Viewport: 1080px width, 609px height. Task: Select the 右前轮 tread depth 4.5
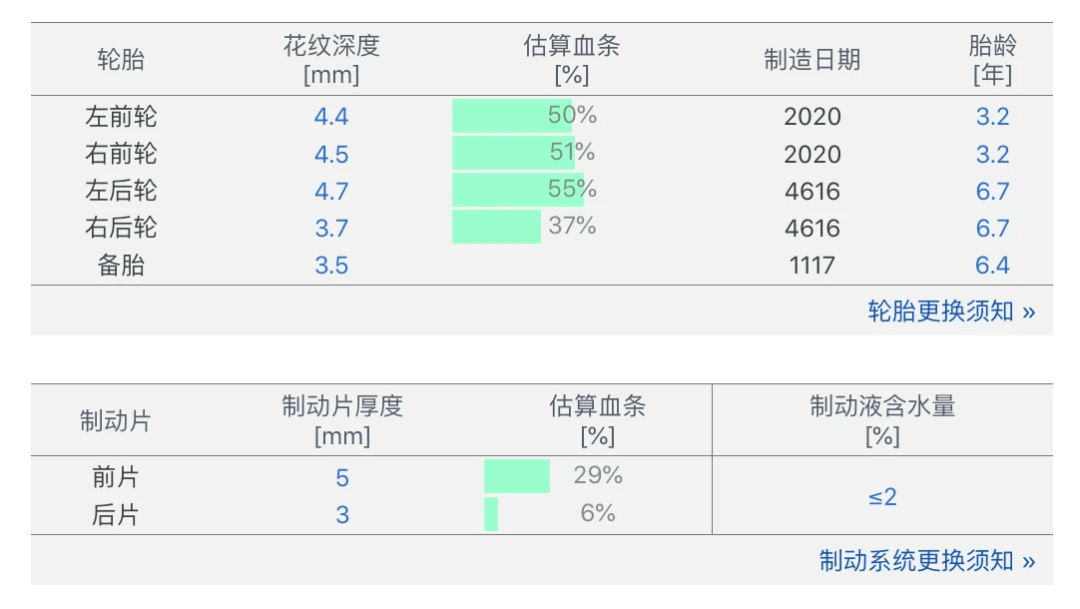coord(331,154)
